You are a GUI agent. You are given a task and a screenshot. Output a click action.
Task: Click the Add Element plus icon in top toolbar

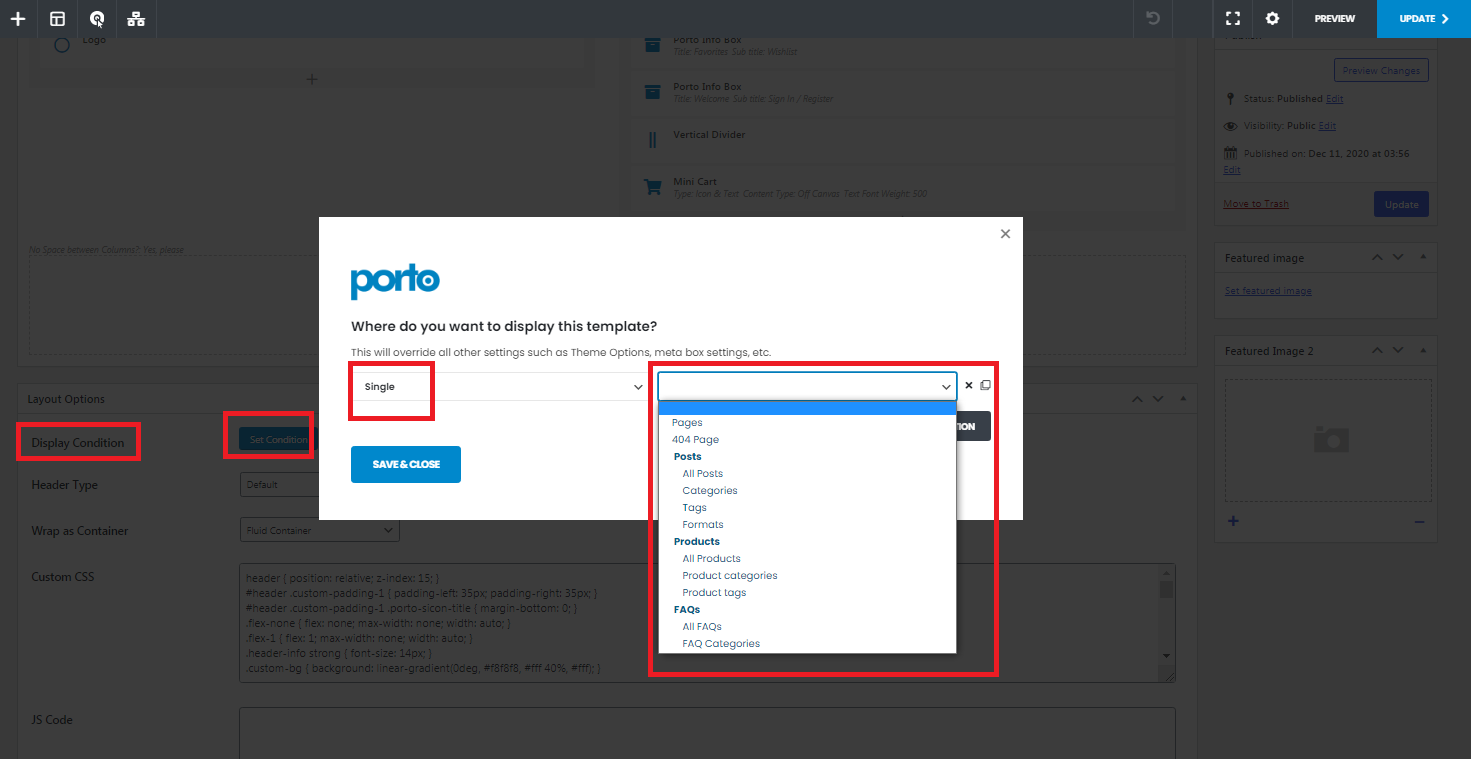coord(18,19)
